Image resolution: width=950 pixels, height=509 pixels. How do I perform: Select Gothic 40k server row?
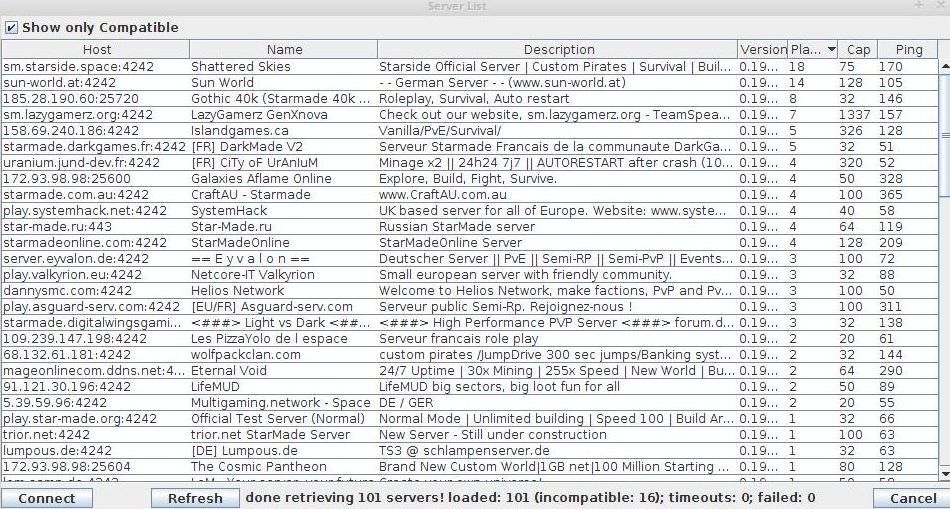[x=470, y=99]
